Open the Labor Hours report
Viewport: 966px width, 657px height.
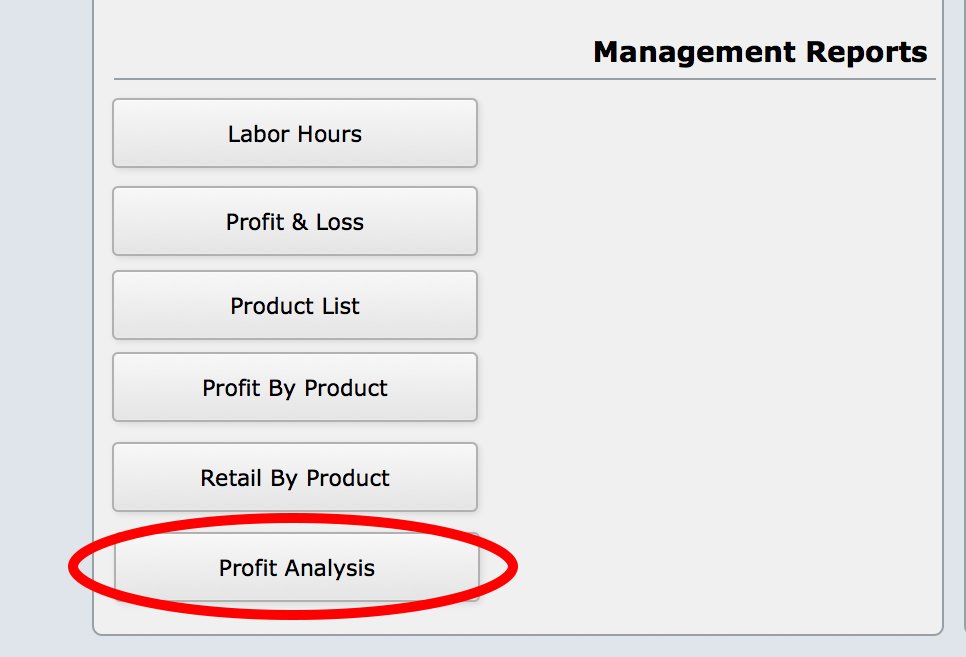[x=294, y=133]
